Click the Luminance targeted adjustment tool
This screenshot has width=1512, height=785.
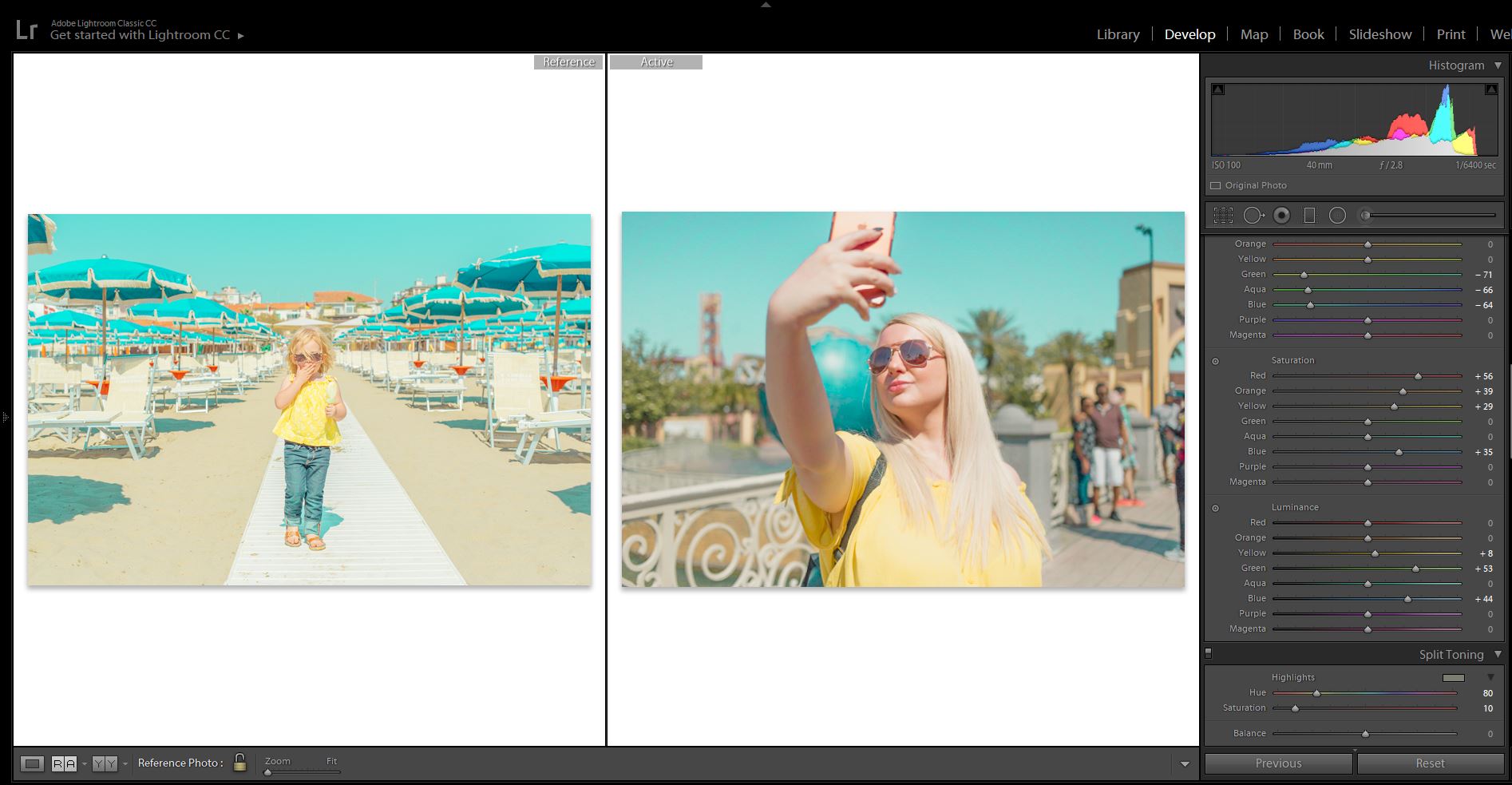1216,508
